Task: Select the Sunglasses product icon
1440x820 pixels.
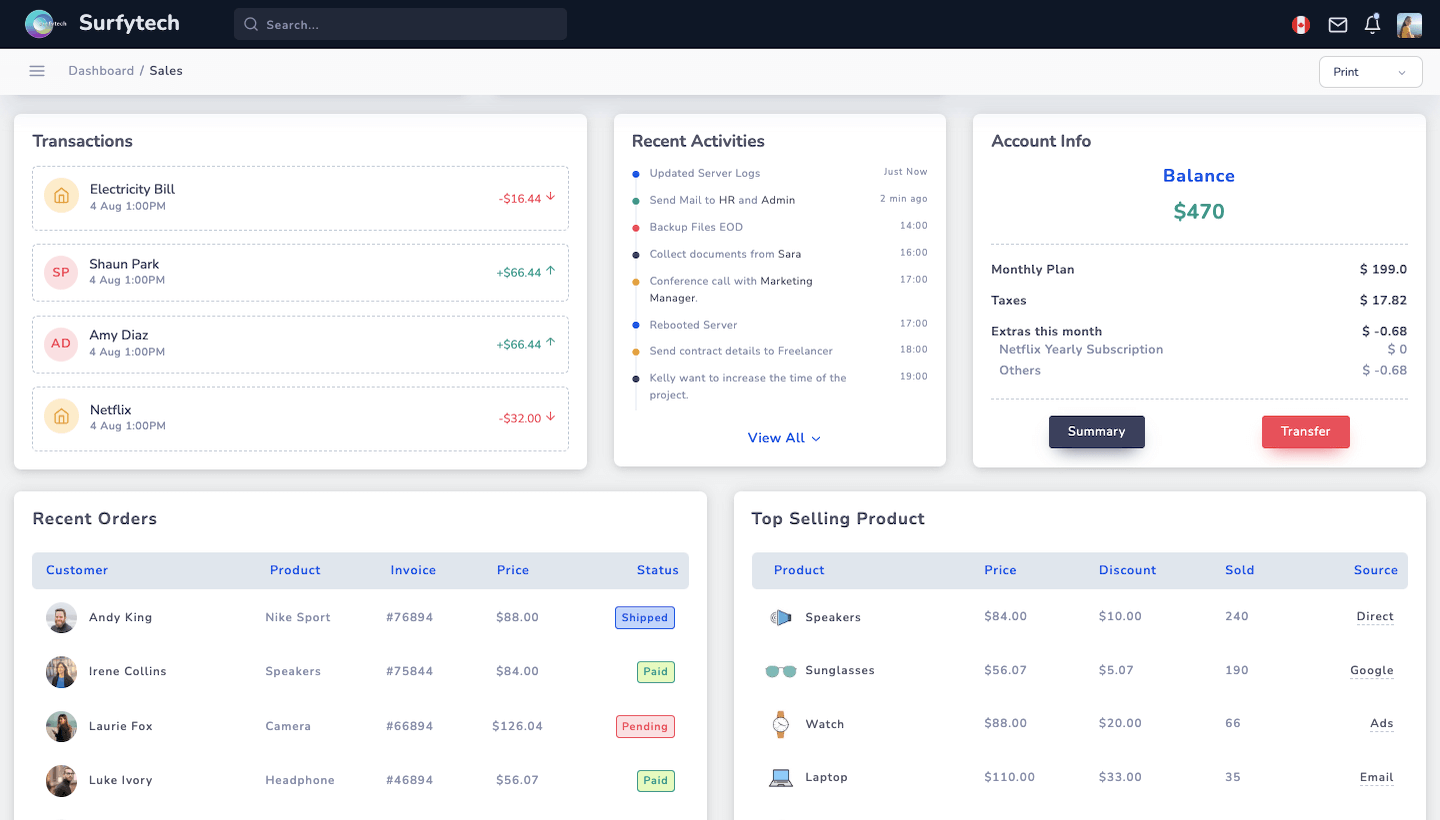Action: [780, 670]
